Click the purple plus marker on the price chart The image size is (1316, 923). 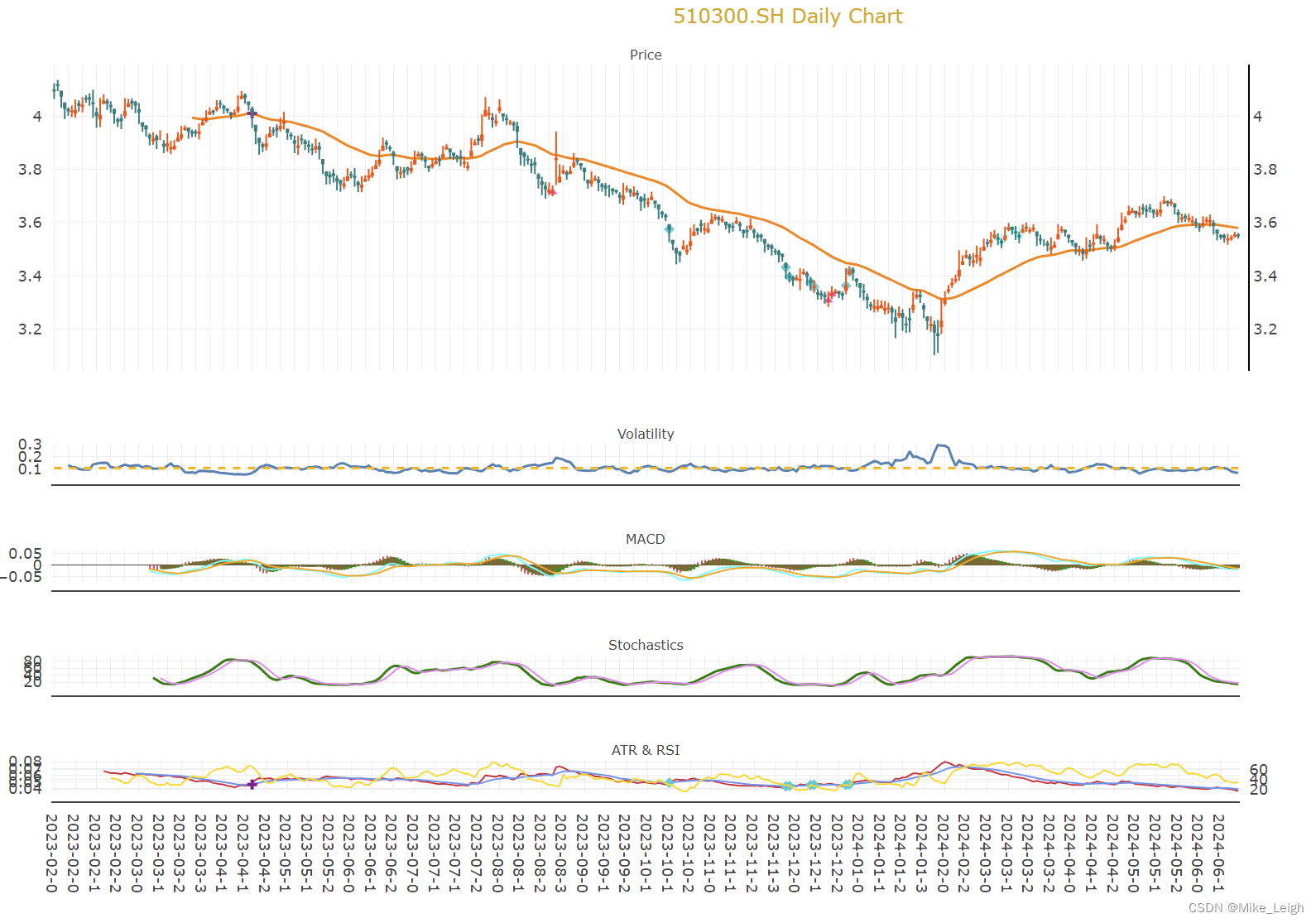(252, 114)
